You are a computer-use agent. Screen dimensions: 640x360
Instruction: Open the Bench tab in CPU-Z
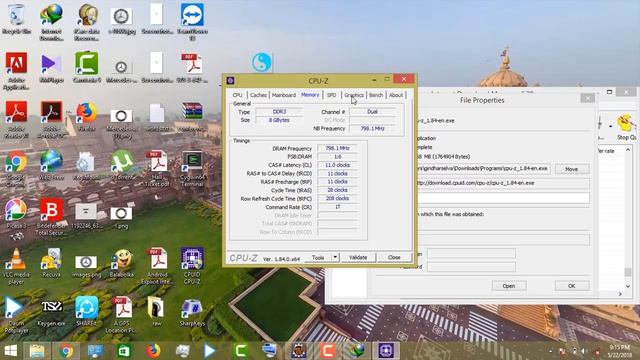click(376, 95)
